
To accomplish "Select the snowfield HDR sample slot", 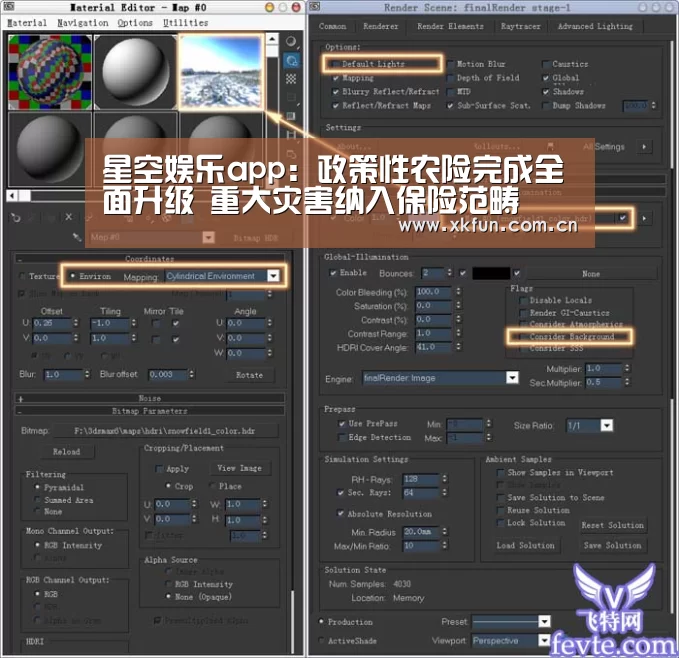I will (x=221, y=72).
